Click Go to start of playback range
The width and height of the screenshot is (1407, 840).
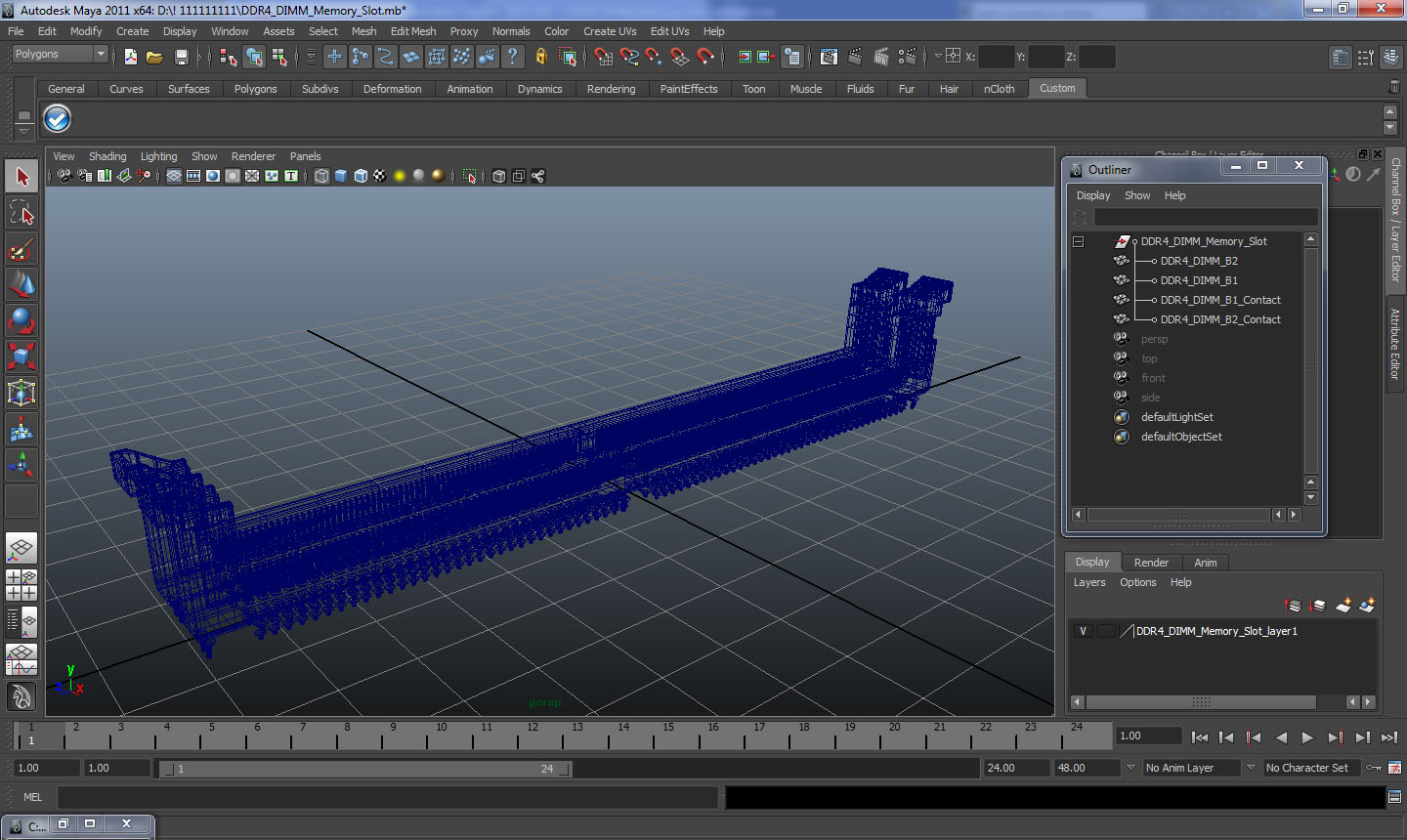pos(1200,737)
